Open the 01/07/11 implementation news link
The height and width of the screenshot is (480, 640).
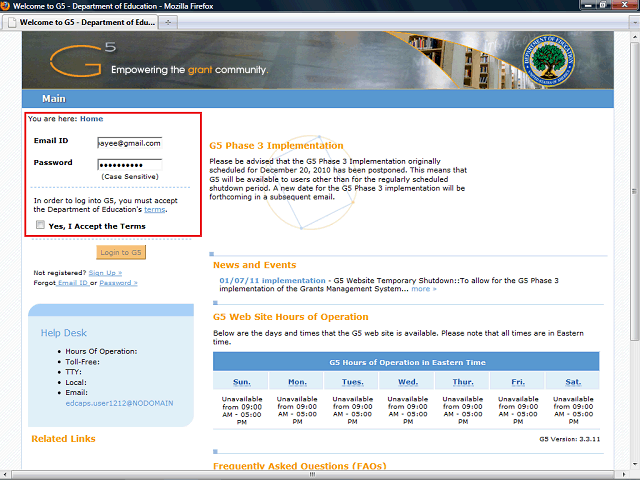coord(272,280)
